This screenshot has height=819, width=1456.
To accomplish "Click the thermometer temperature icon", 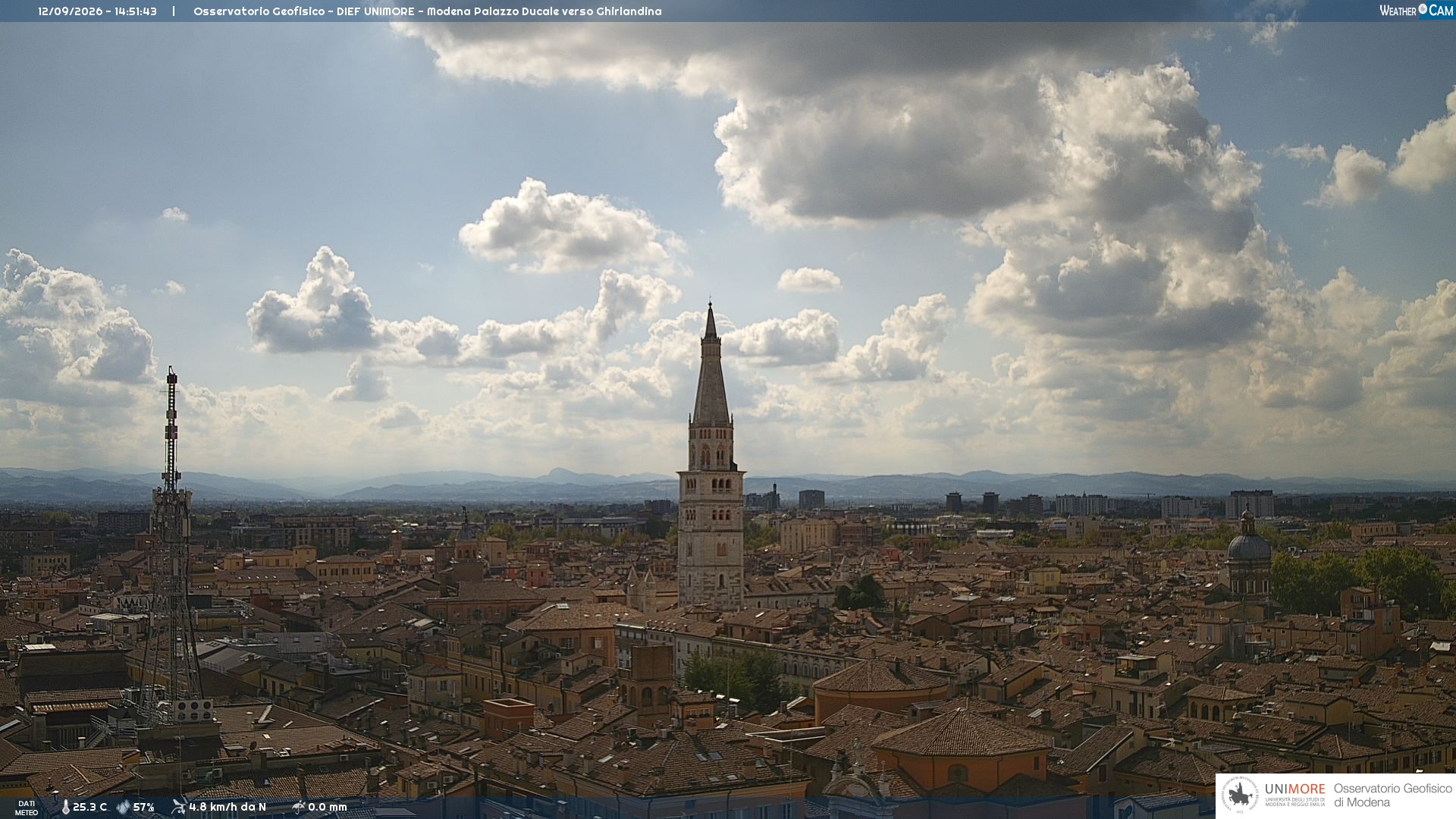I will (x=65, y=807).
